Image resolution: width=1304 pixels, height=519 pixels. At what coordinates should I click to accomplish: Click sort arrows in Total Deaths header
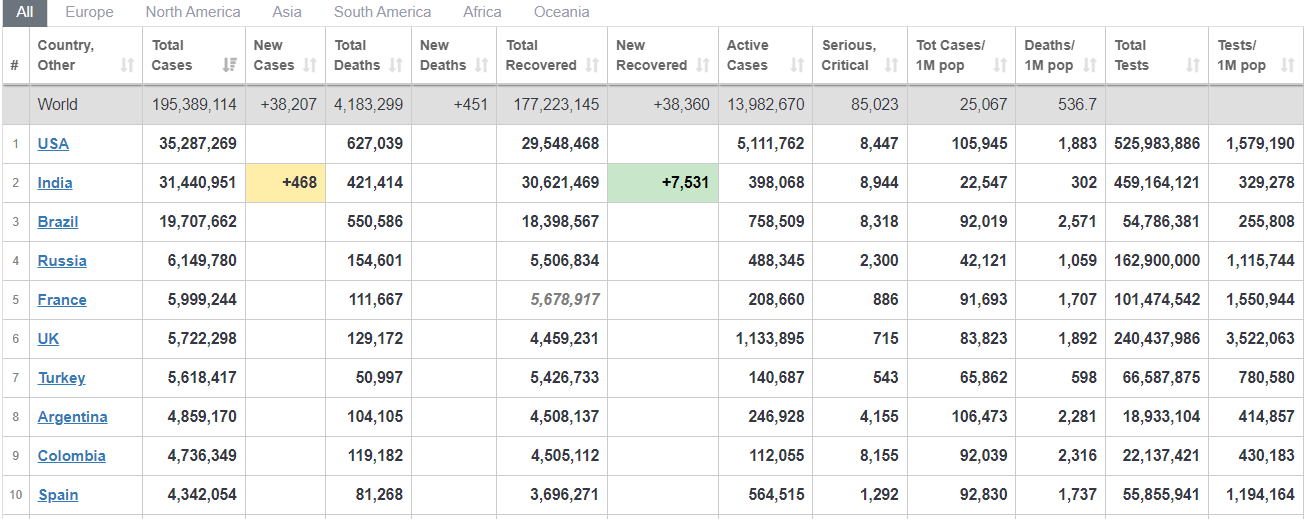pyautogui.click(x=396, y=65)
